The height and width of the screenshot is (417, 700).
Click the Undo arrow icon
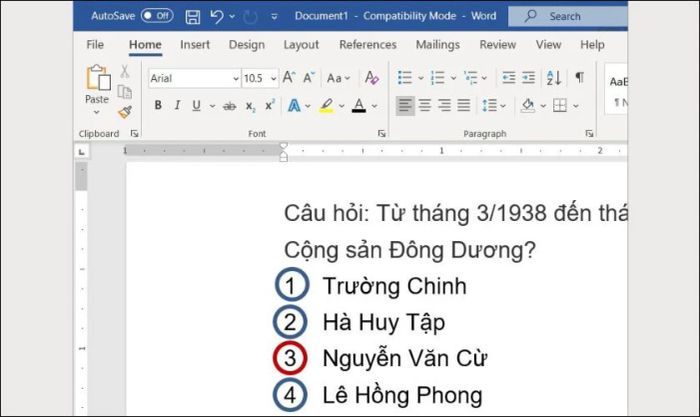(217, 16)
